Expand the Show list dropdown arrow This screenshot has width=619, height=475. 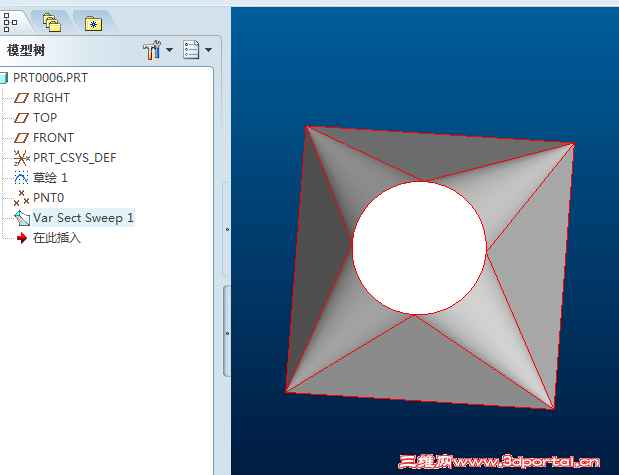[x=208, y=50]
